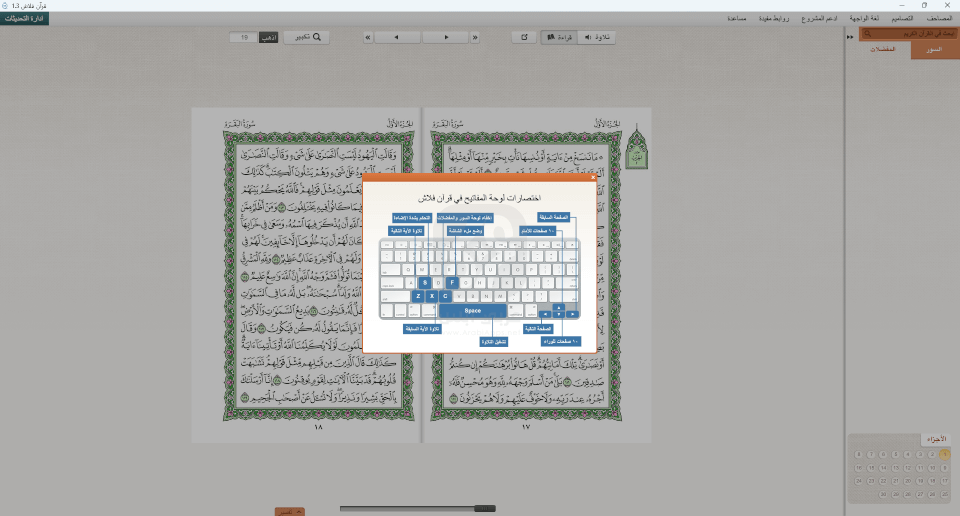Click the left Quran page numbered ١٨

tap(306, 275)
